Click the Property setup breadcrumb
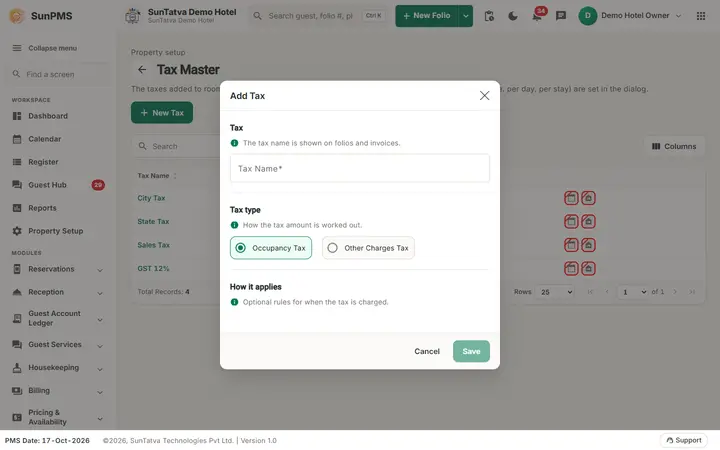This screenshot has height=450, width=720. (158, 52)
